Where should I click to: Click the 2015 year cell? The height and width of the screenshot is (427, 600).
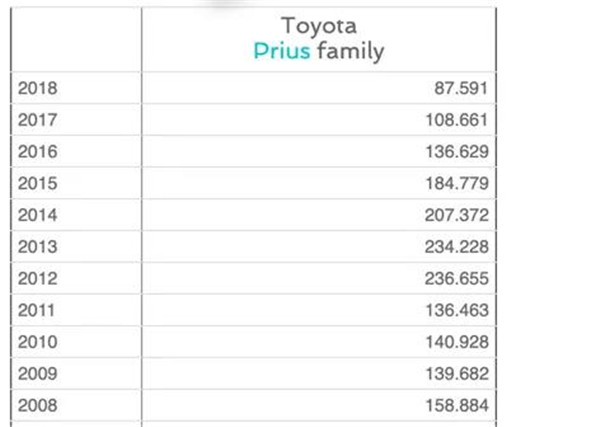point(38,184)
